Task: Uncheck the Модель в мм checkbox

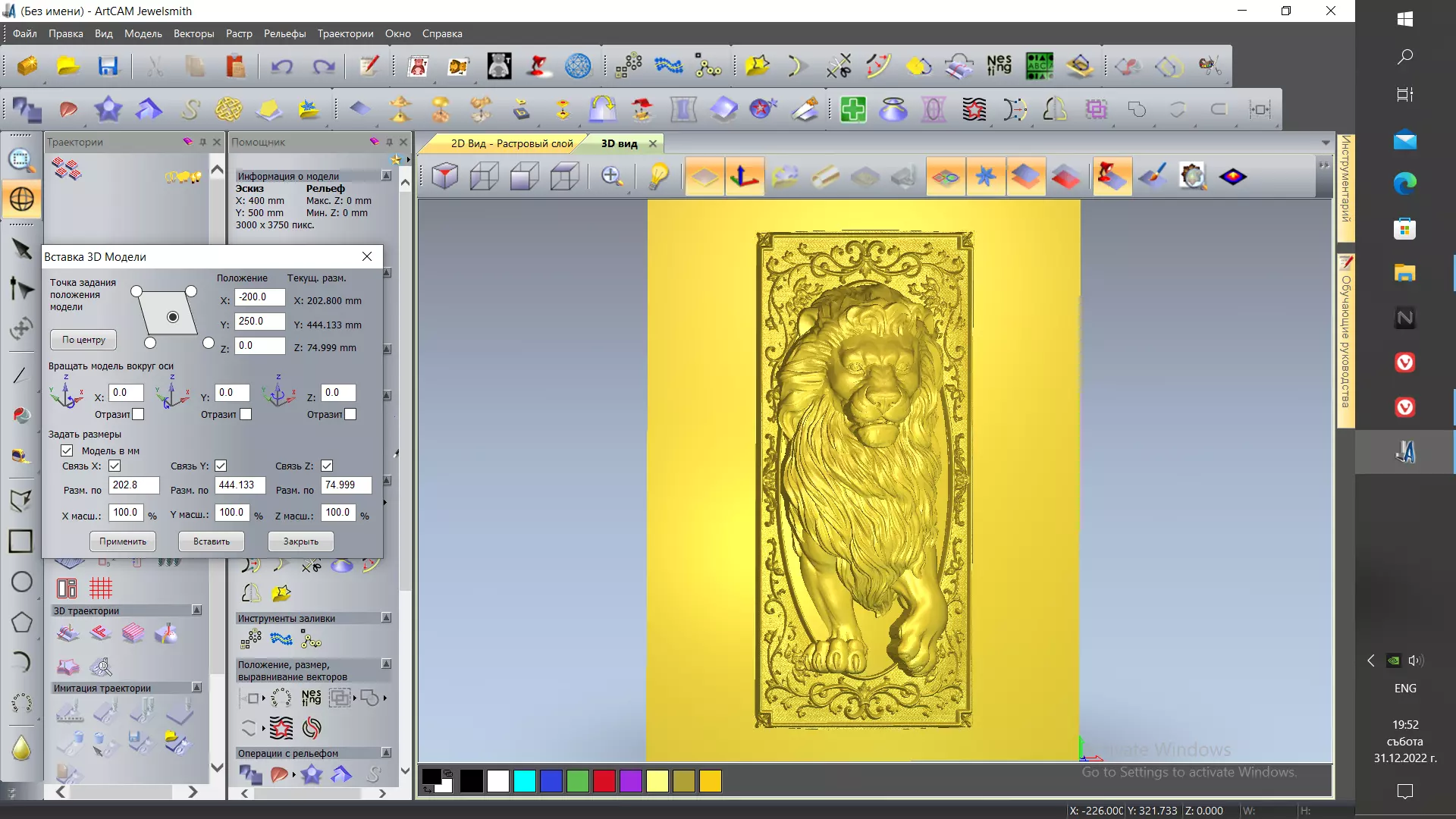Action: [x=67, y=450]
